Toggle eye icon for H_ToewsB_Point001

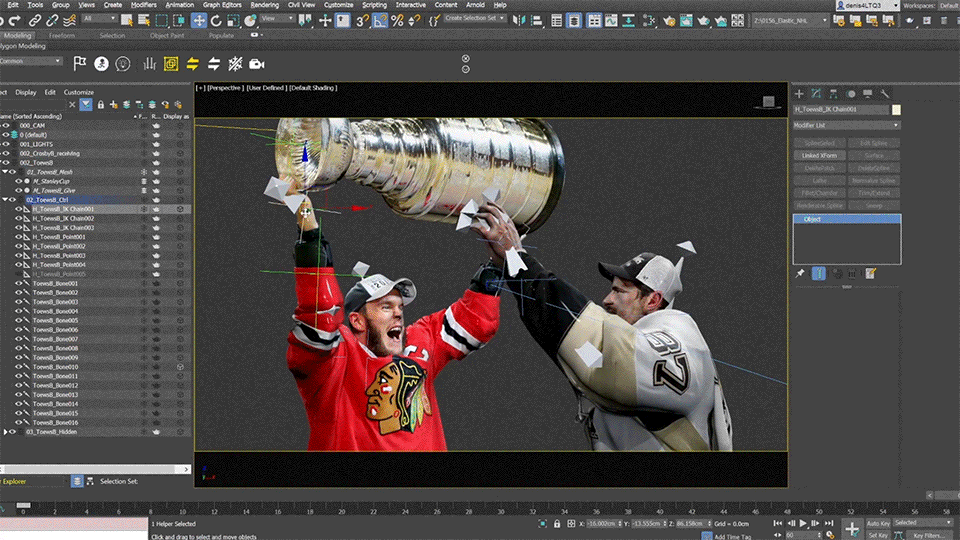pyautogui.click(x=18, y=237)
